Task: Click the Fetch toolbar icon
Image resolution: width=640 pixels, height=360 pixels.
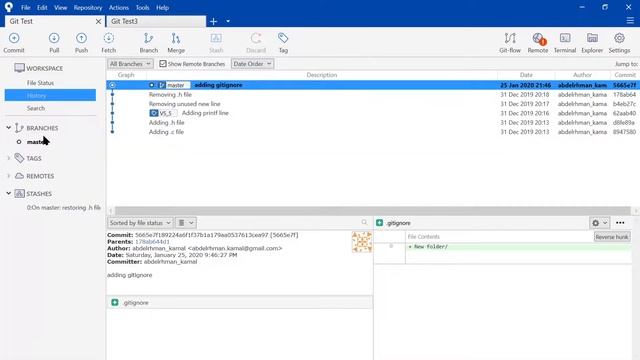Action: coord(109,43)
